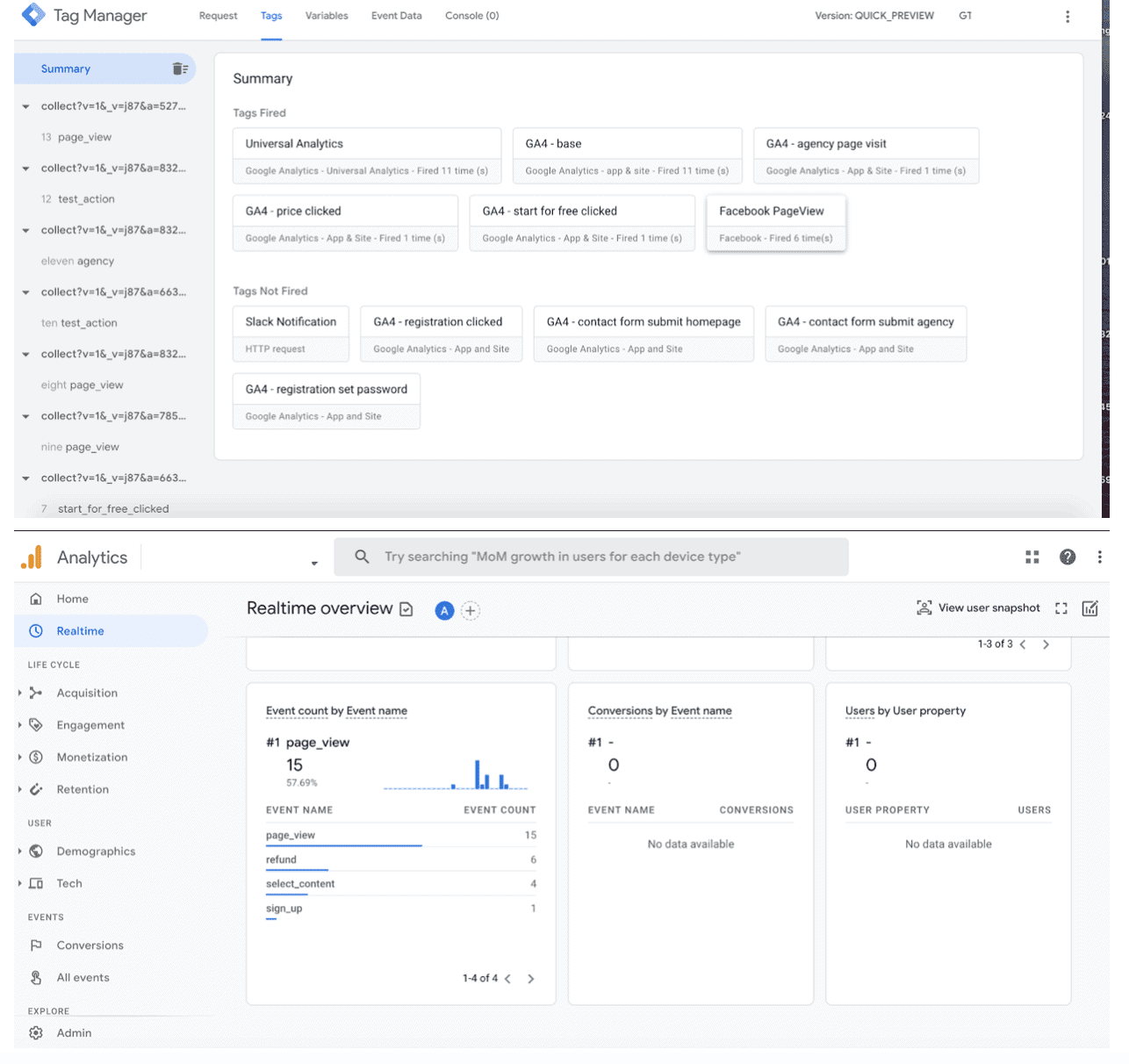Viewport: 1129px width, 1064px height.
Task: Open Tag Manager three-dot options menu
Action: (x=1068, y=17)
